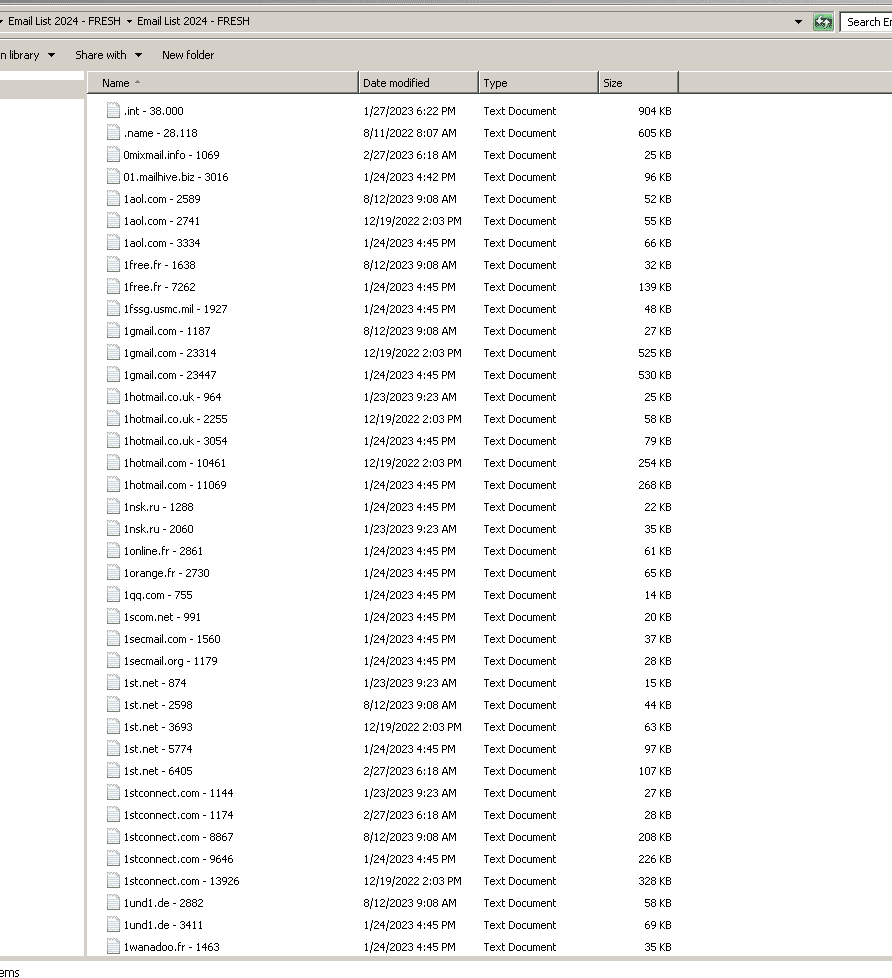Sort by the Size column header
The width and height of the screenshot is (892, 978).
[638, 83]
